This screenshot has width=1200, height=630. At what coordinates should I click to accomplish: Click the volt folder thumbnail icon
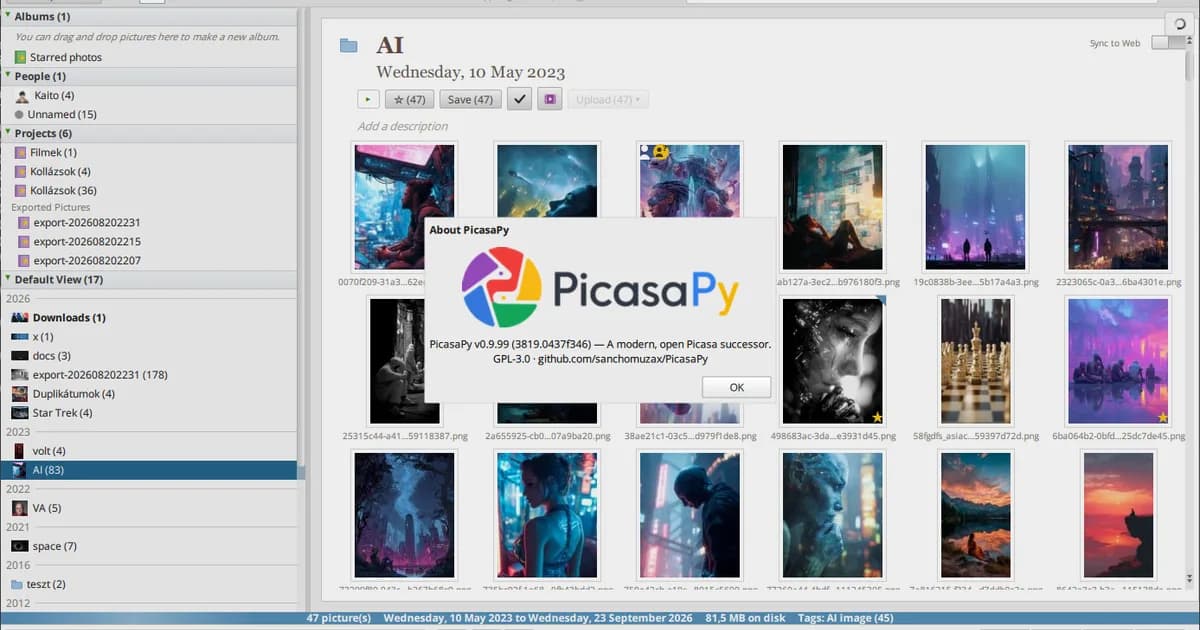[x=19, y=450]
